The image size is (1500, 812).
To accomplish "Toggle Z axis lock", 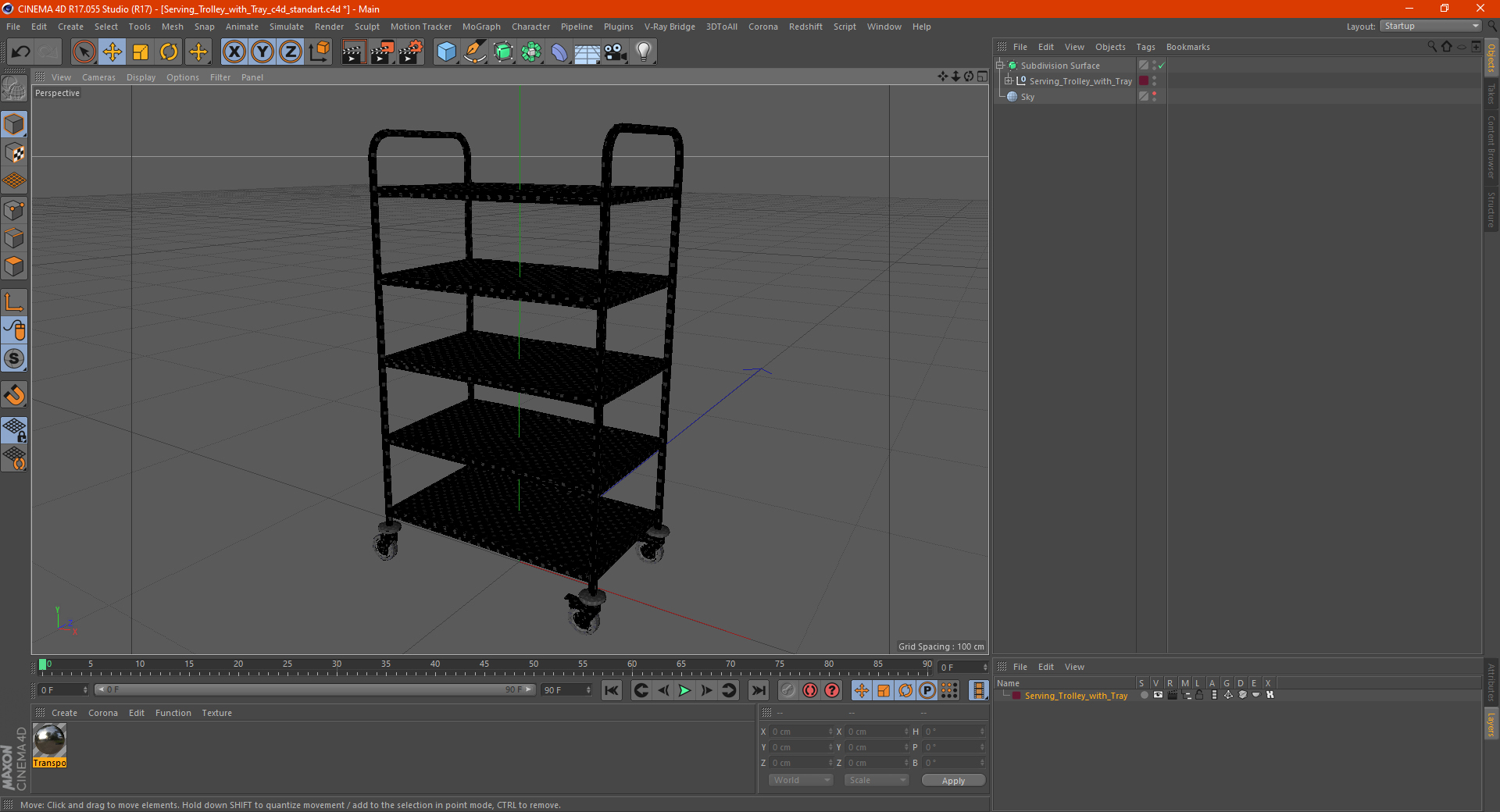I will click(x=291, y=52).
